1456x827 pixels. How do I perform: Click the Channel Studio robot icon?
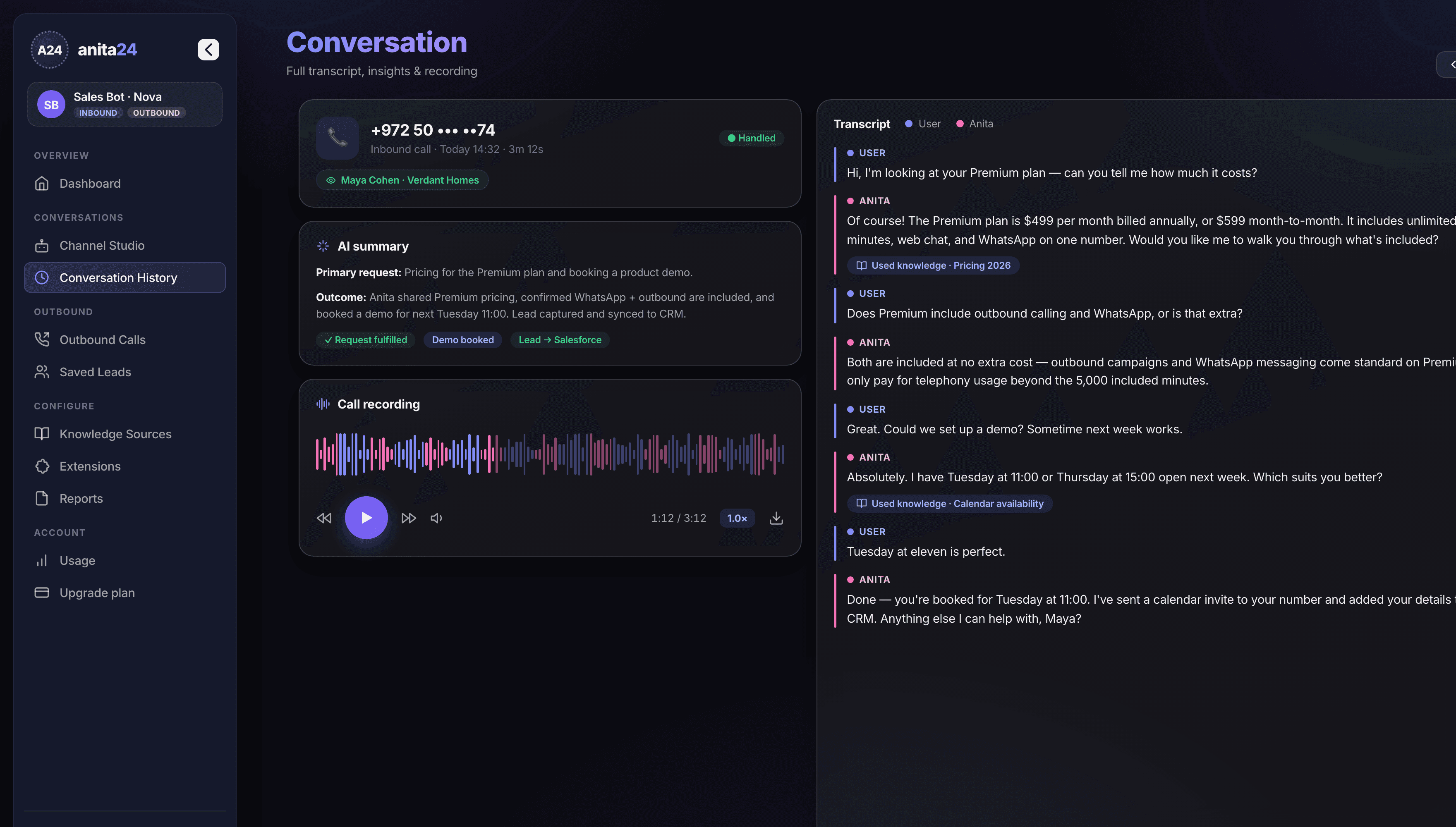[41, 245]
